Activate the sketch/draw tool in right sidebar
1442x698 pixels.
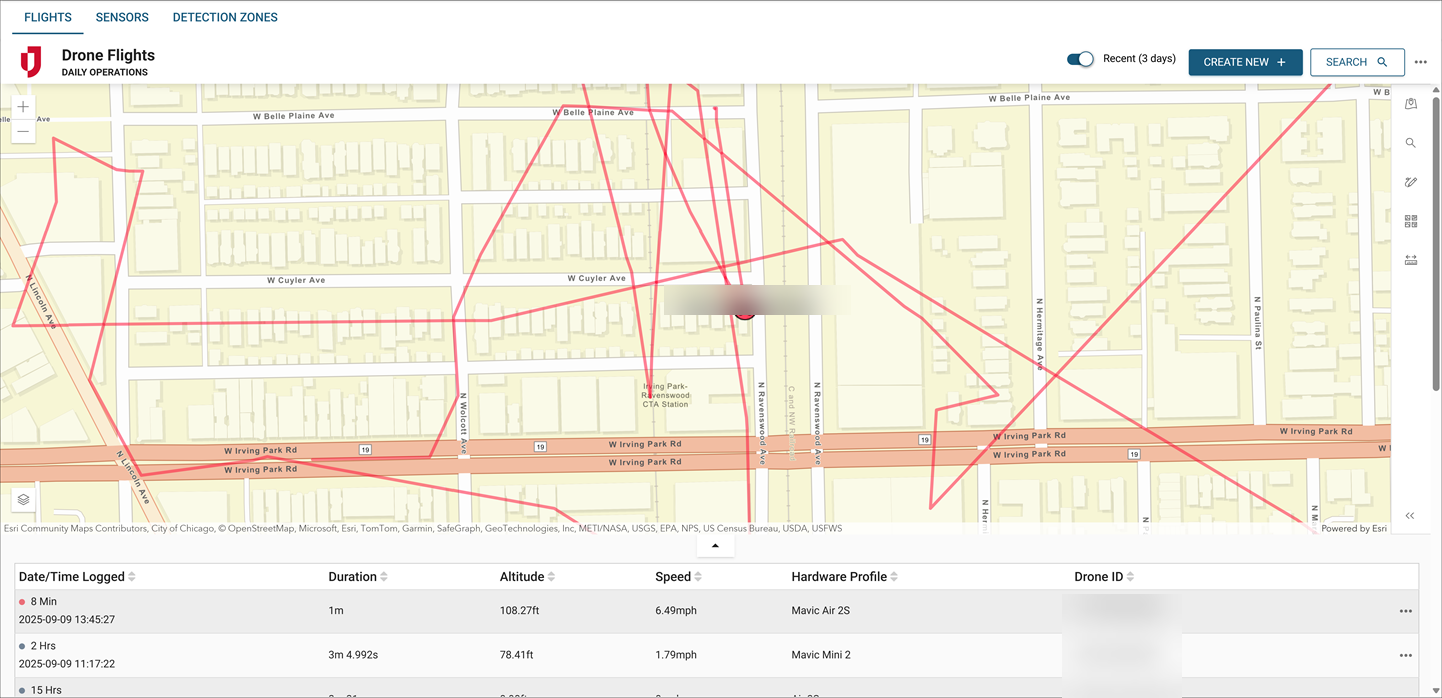click(1411, 182)
